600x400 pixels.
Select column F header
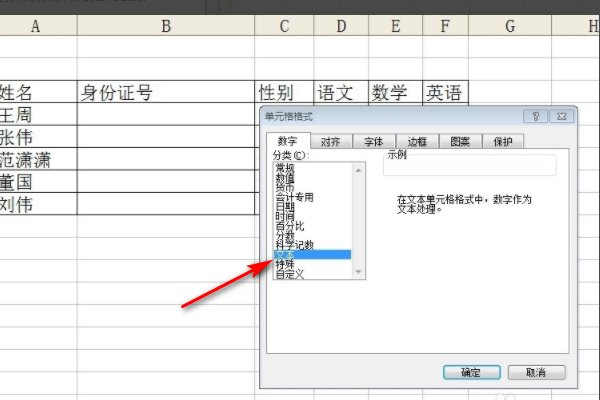pyautogui.click(x=445, y=26)
